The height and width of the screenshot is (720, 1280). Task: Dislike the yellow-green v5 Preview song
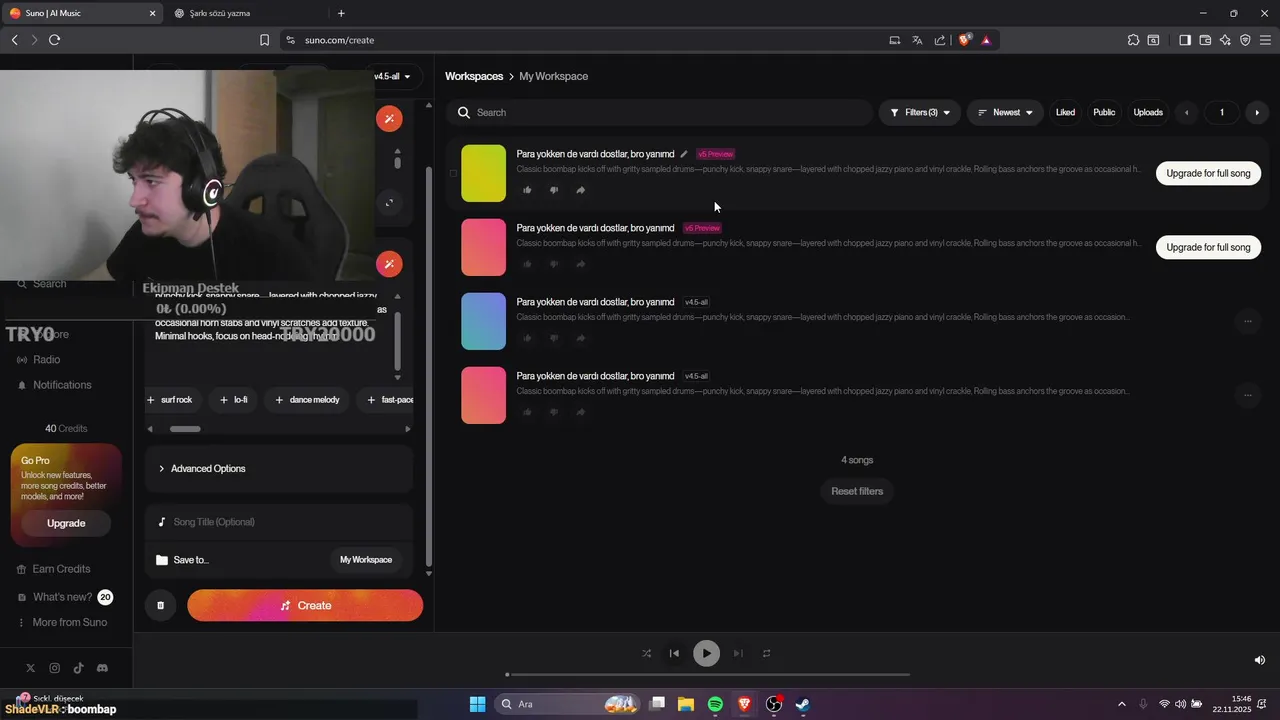(x=554, y=190)
